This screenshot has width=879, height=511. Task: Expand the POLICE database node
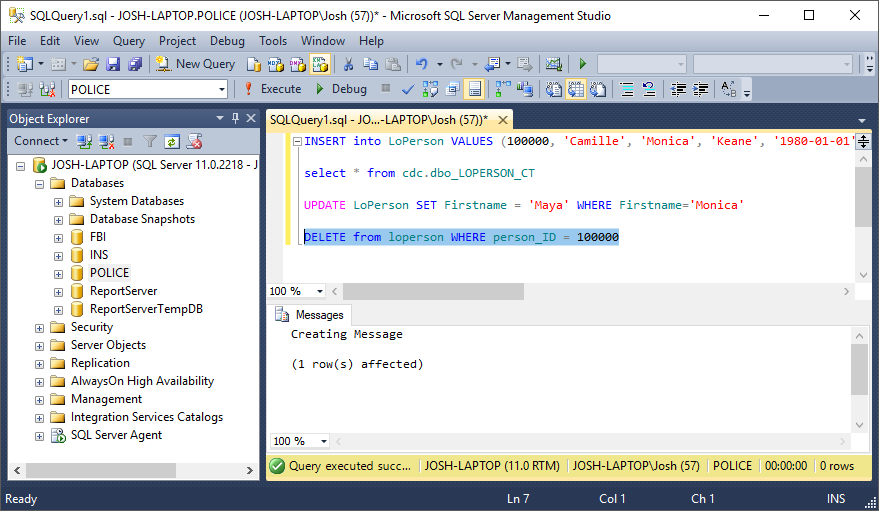coord(58,274)
